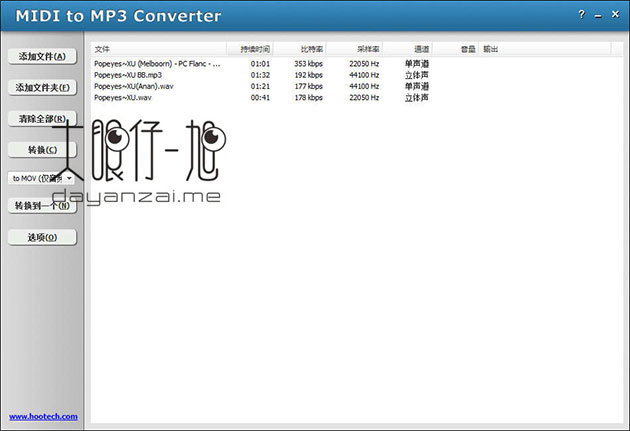
Task: Click 44100 Hz in the Anan.wav row
Action: click(x=364, y=86)
